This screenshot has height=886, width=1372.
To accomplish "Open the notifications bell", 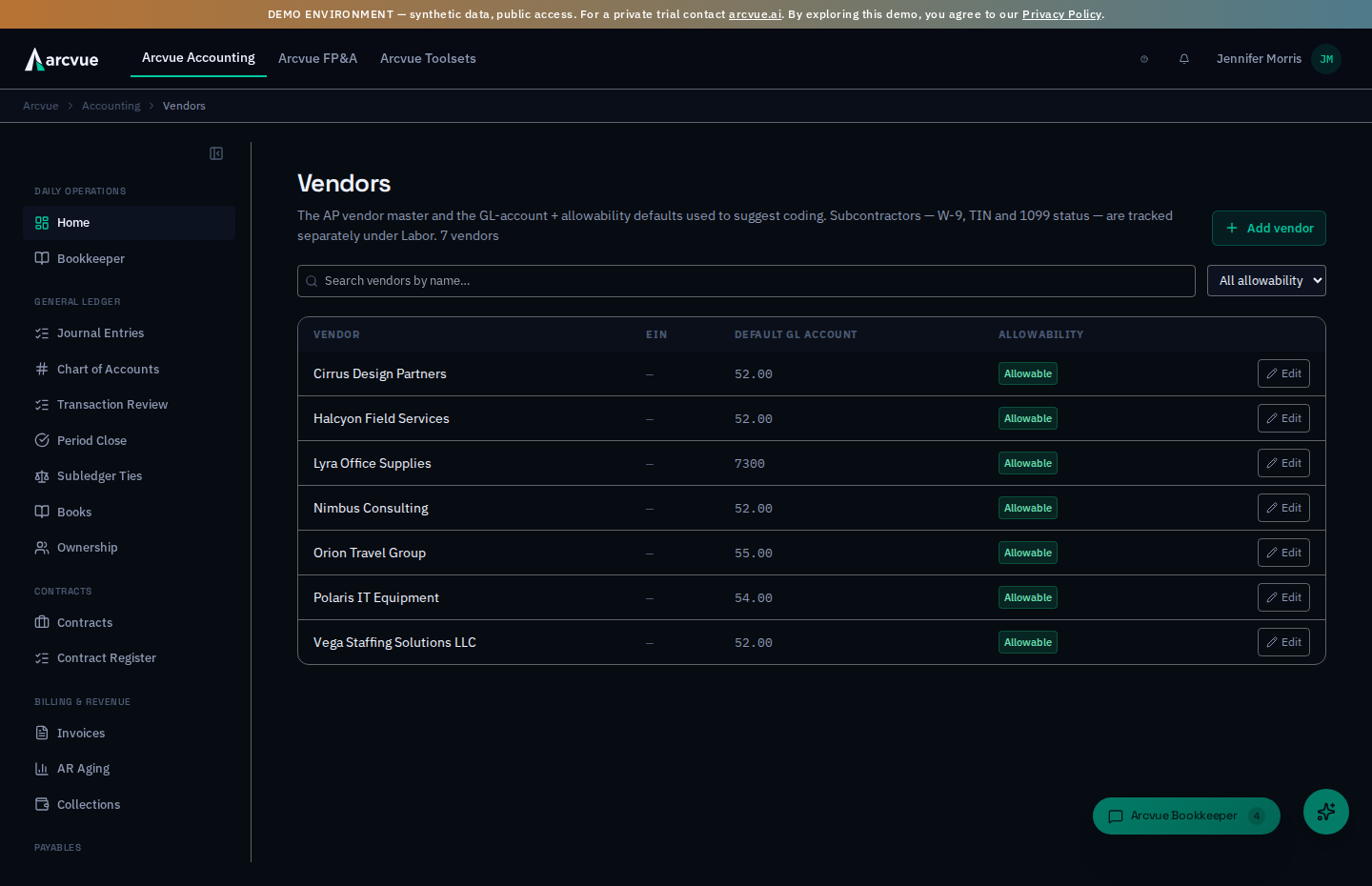I will pyautogui.click(x=1184, y=59).
